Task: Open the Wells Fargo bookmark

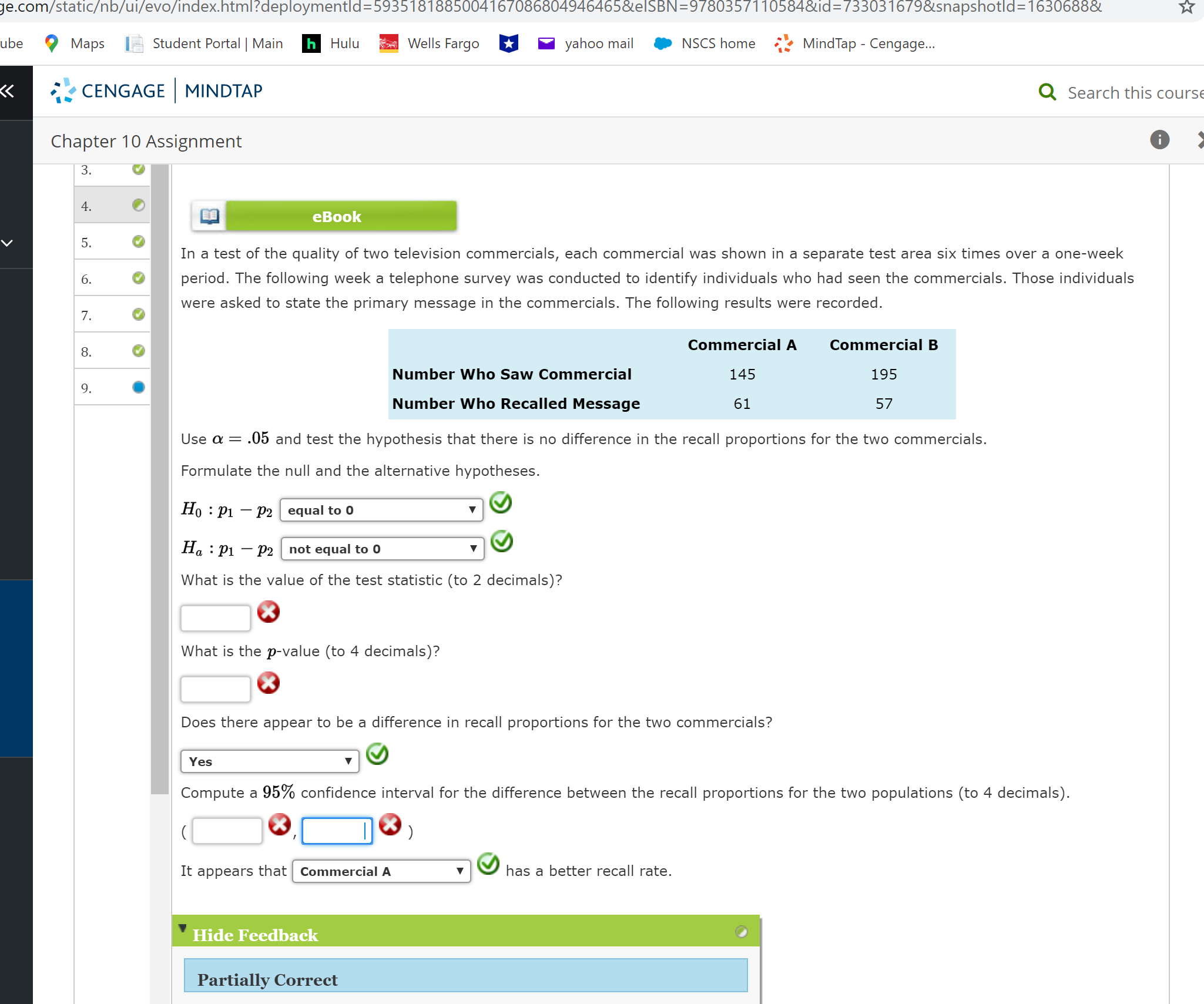Action: point(430,43)
